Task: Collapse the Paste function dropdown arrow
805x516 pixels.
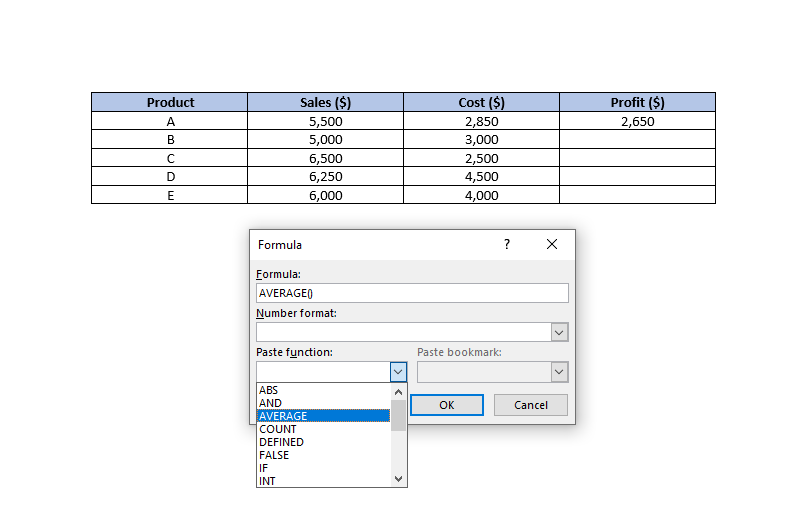Action: click(398, 372)
